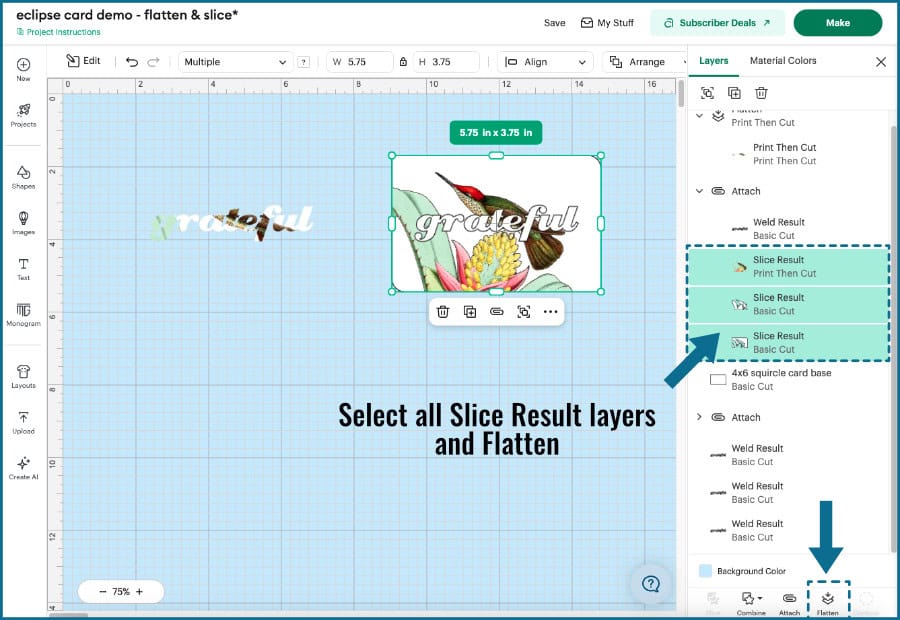Open the Combine dropdown menu
Image resolution: width=900 pixels, height=620 pixels.
(x=751, y=603)
